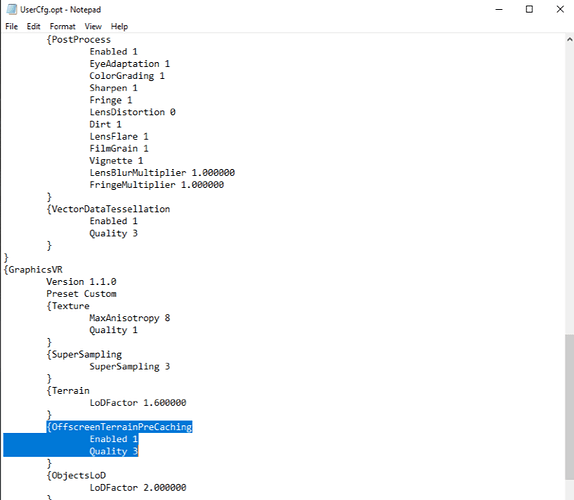Click the LensBlurMultiplier 1.000000 line

pos(162,173)
